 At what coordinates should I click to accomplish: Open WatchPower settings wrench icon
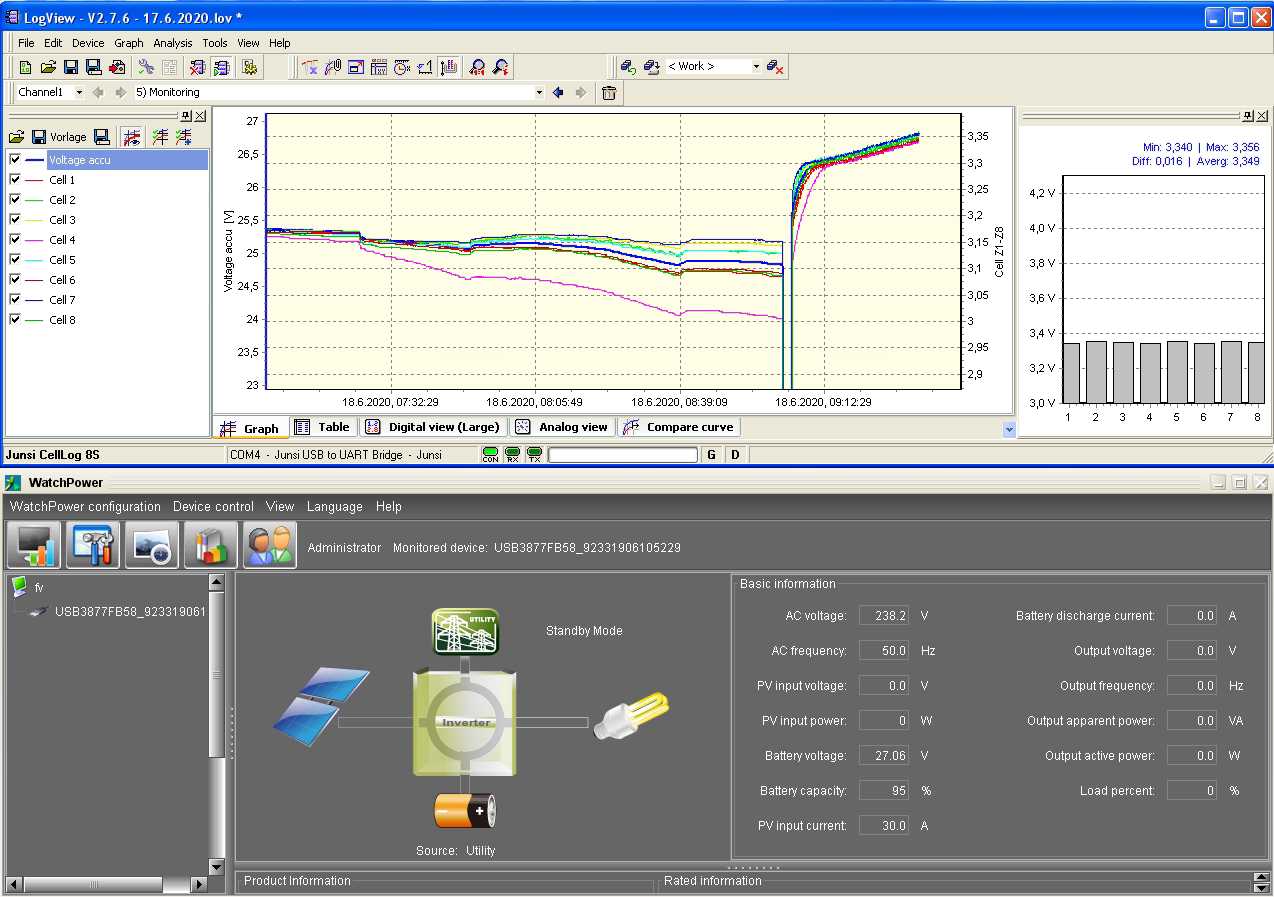point(93,545)
